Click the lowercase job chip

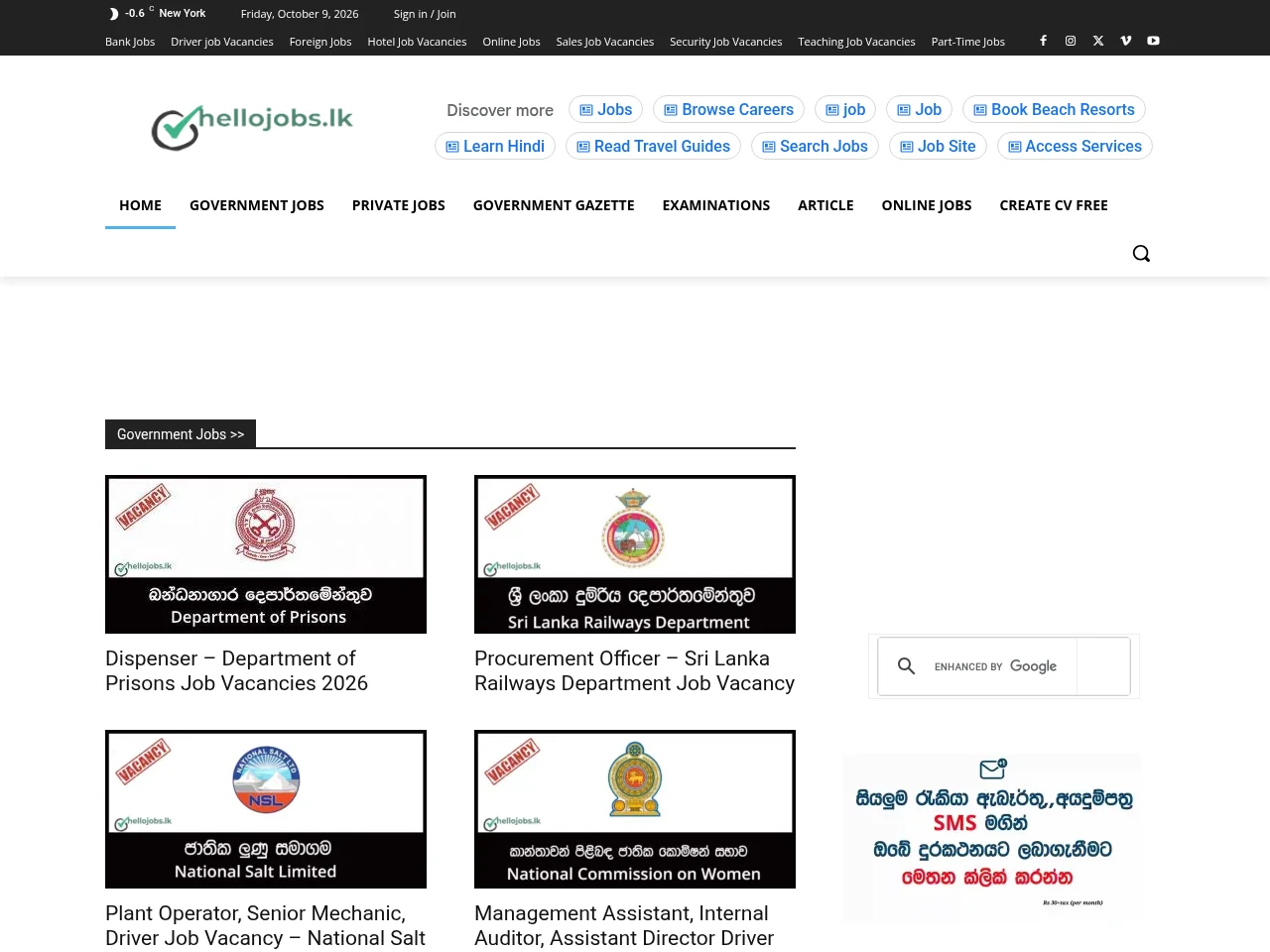click(845, 109)
